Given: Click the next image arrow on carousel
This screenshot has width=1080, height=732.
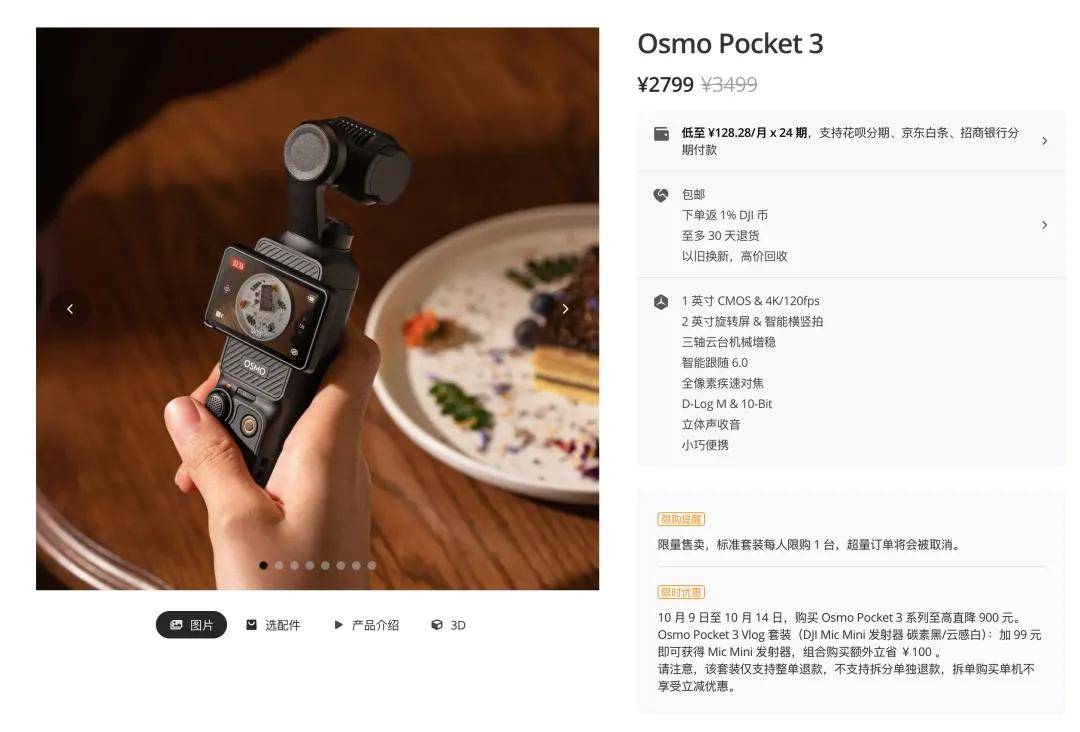Looking at the screenshot, I should pyautogui.click(x=565, y=309).
